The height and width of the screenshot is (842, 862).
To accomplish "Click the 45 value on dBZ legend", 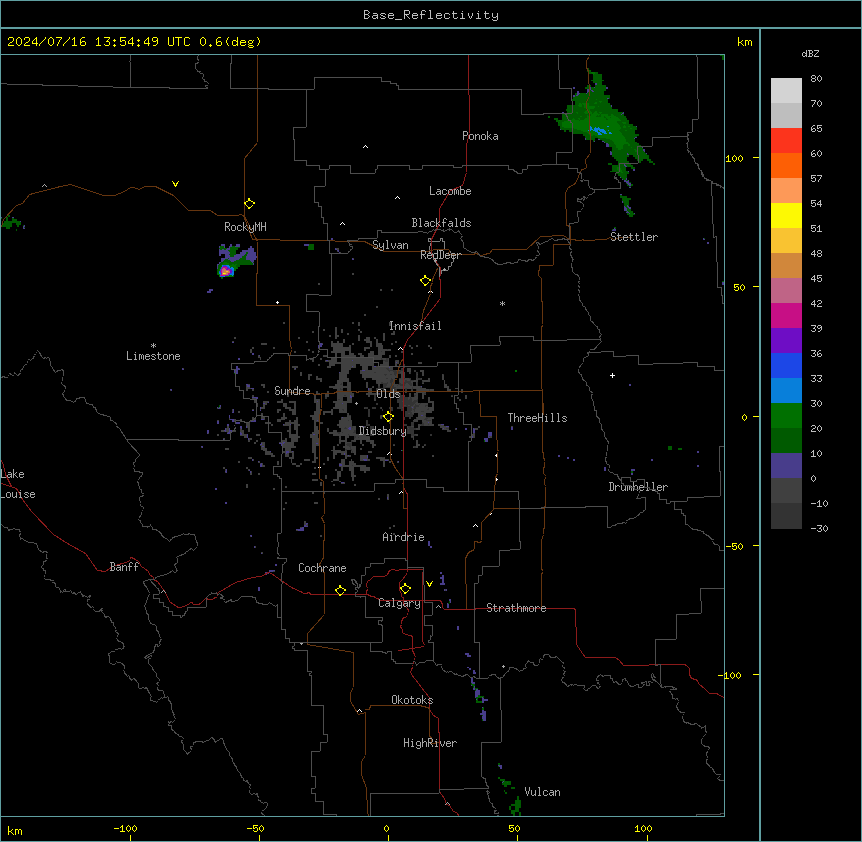I will pyautogui.click(x=816, y=279).
